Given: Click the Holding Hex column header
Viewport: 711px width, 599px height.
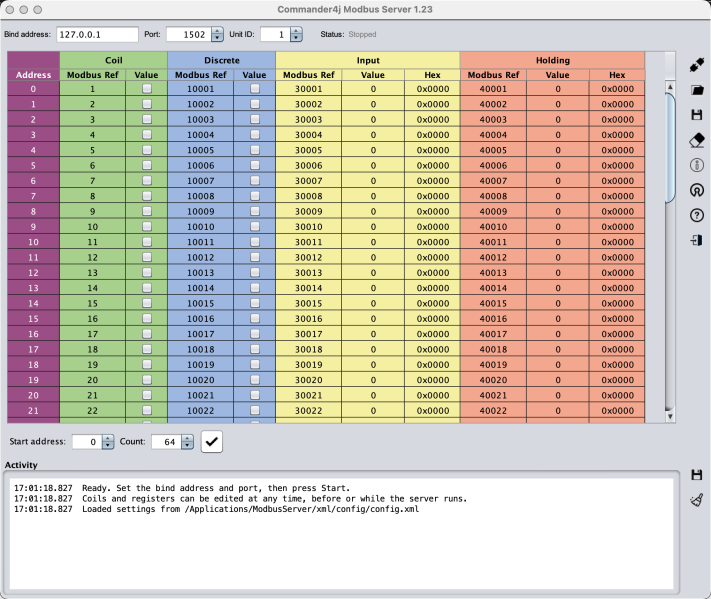Looking at the screenshot, I should coord(617,75).
